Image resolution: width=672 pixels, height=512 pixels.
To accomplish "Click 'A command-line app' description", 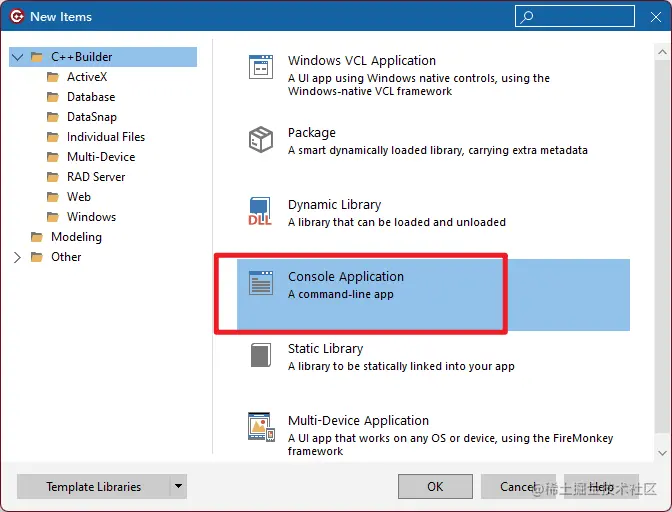I will [x=341, y=294].
